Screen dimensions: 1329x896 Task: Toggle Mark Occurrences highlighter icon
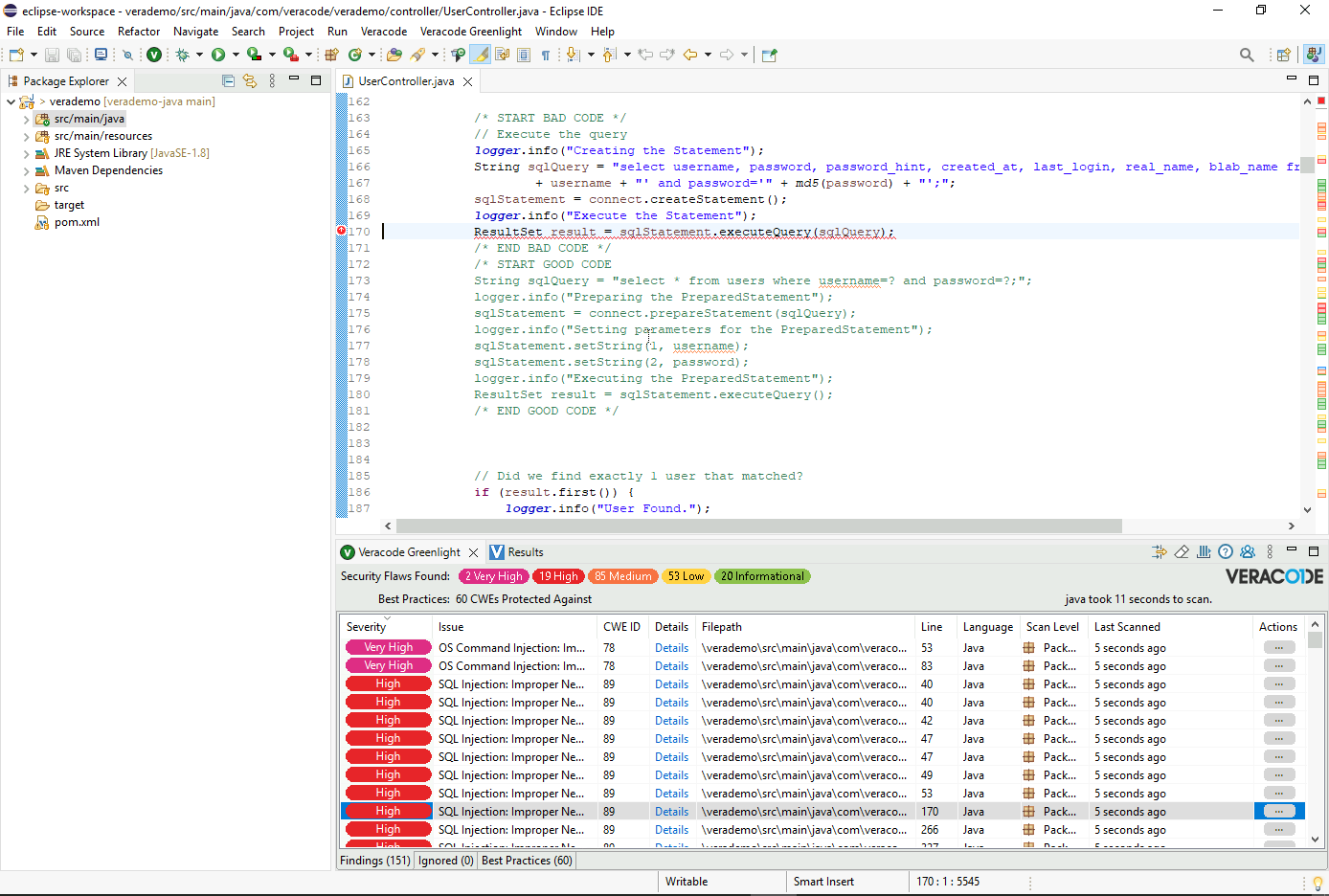point(481,55)
